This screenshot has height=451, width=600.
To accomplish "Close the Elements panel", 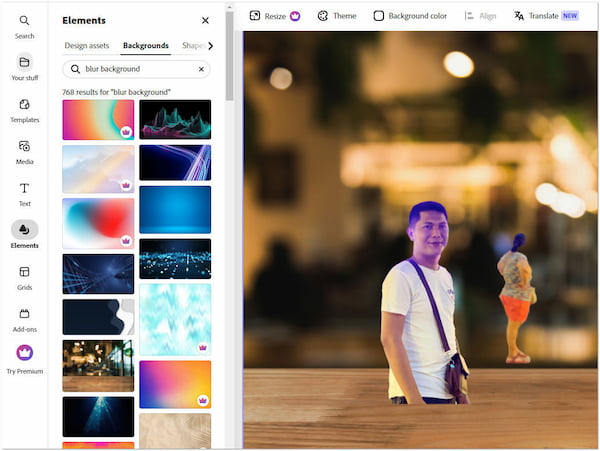I will [x=205, y=20].
